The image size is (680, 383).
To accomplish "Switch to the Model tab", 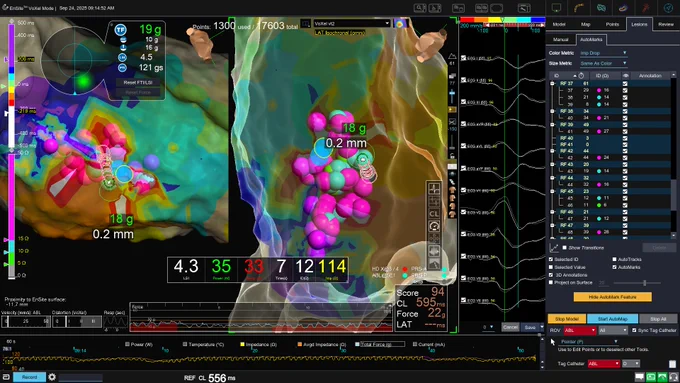I will 559,24.
